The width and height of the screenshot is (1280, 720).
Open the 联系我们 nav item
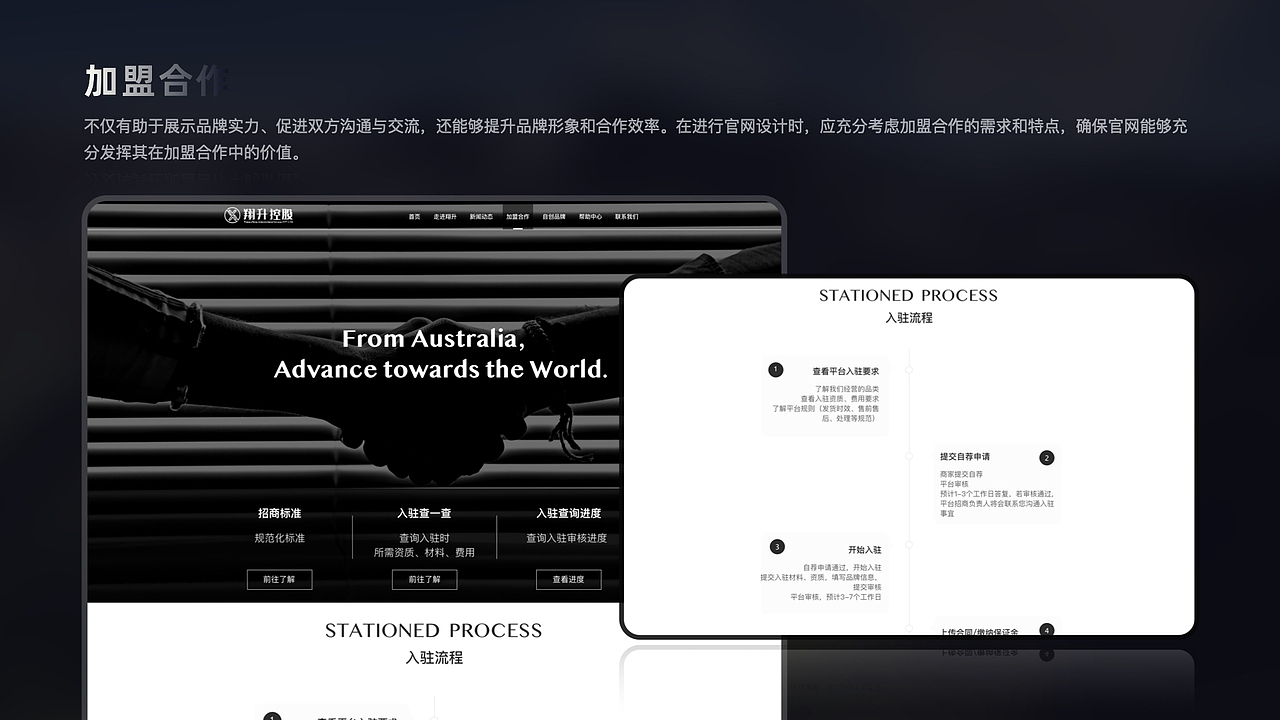point(626,216)
